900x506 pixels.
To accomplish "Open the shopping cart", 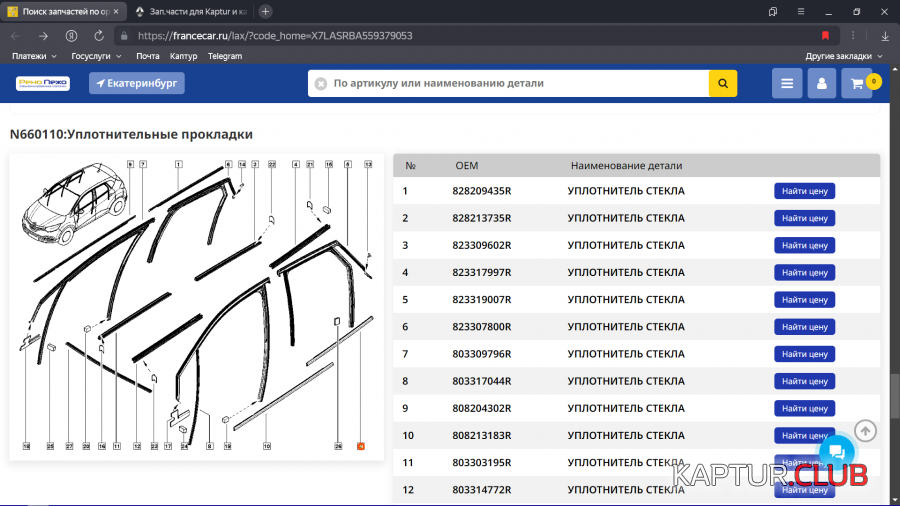I will [857, 84].
